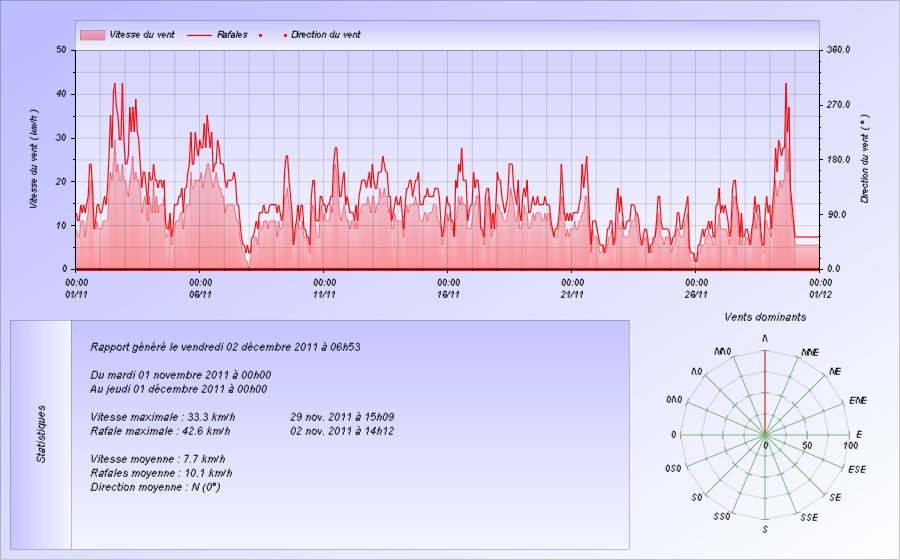Click the vertical Statistiques panel tab
The image size is (900, 560).
(x=41, y=433)
